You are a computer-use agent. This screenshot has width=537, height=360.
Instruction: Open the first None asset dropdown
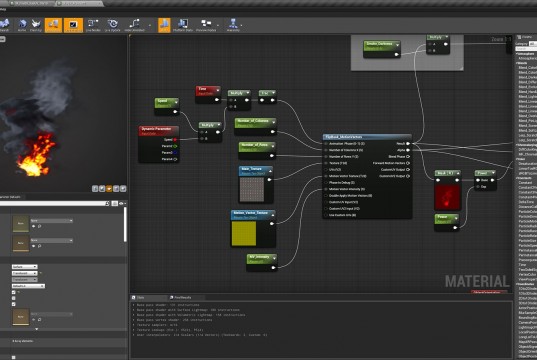51,221
